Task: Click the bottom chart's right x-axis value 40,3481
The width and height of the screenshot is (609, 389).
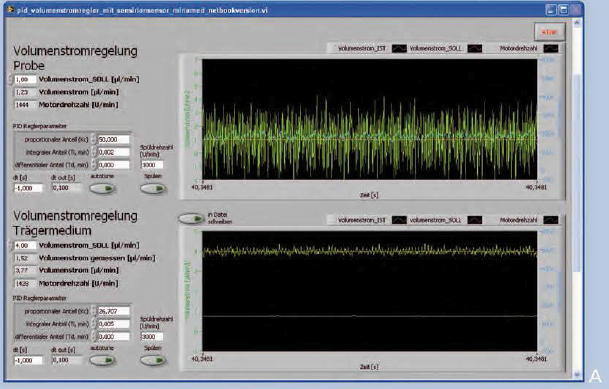Action: (536, 359)
